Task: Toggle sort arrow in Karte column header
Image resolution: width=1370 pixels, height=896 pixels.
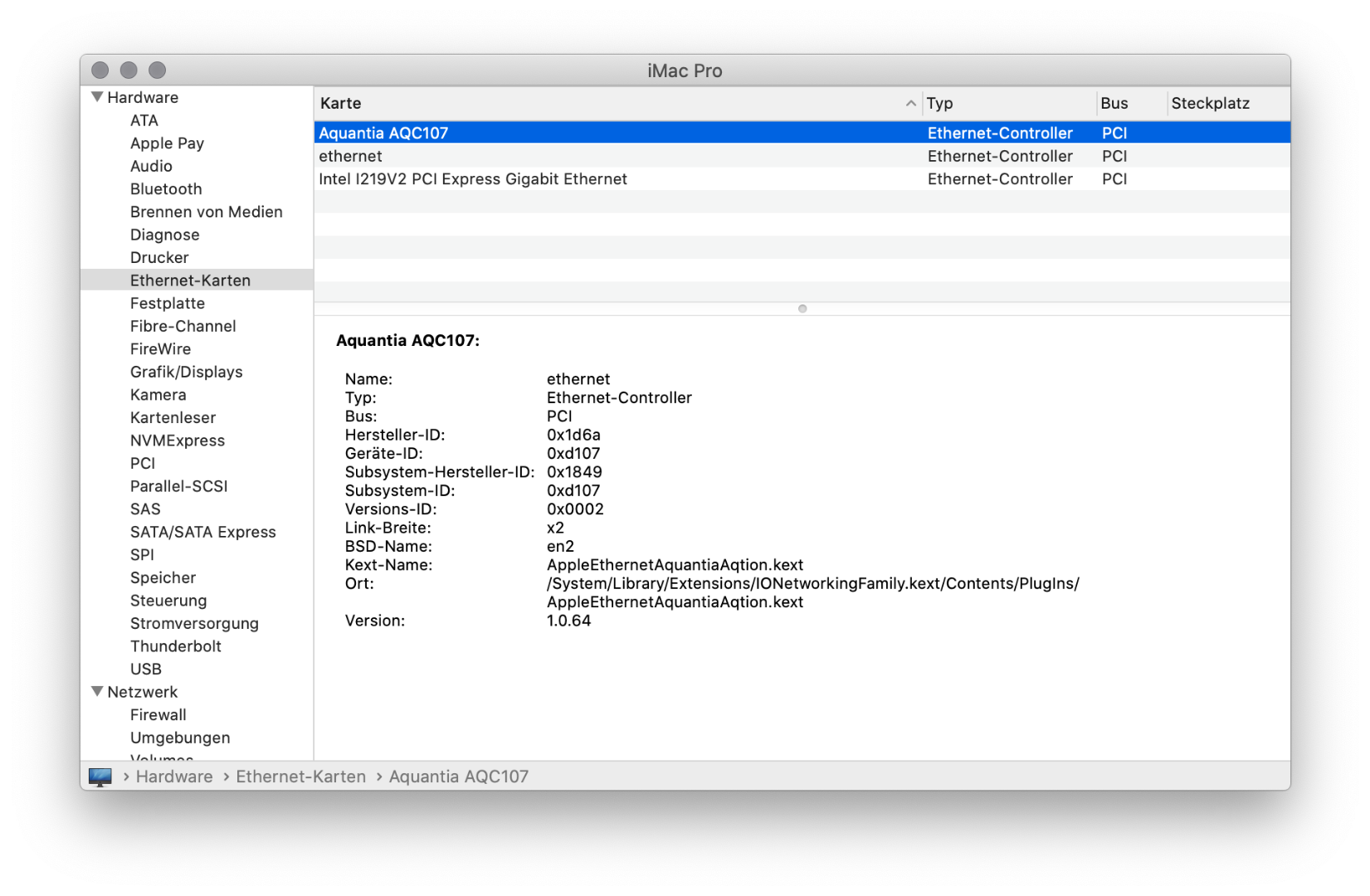Action: point(910,103)
